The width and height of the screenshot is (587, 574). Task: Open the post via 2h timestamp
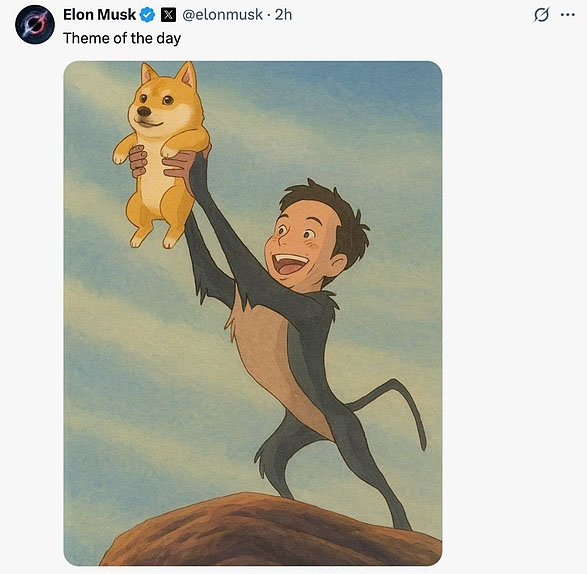pos(283,15)
